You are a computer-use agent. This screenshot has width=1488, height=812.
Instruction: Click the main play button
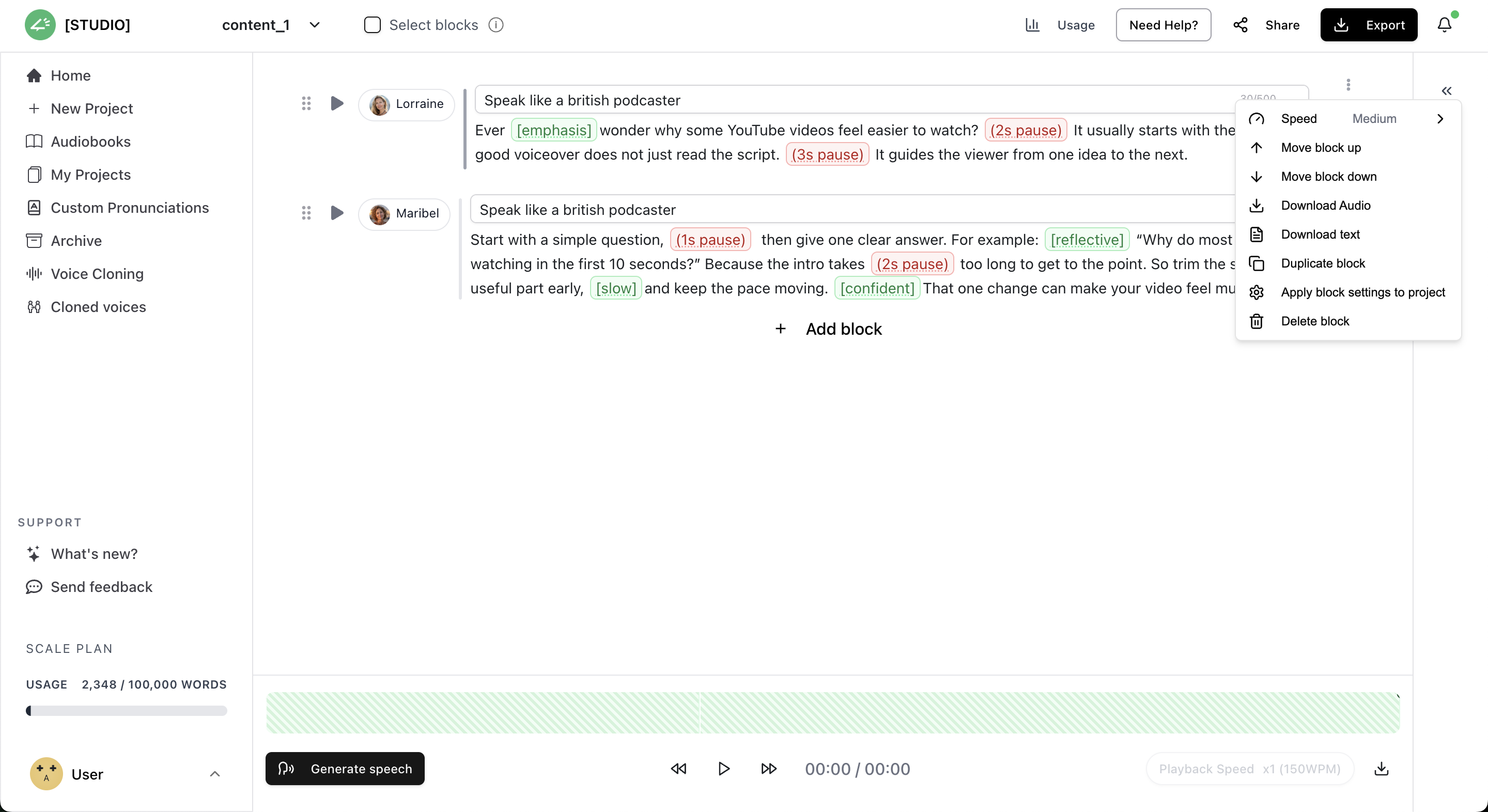724,769
